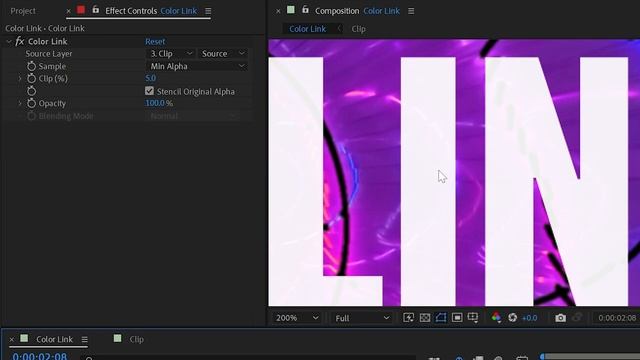Toggle Stencil Original Alpha checkbox
The height and width of the screenshot is (360, 640).
coord(149,91)
